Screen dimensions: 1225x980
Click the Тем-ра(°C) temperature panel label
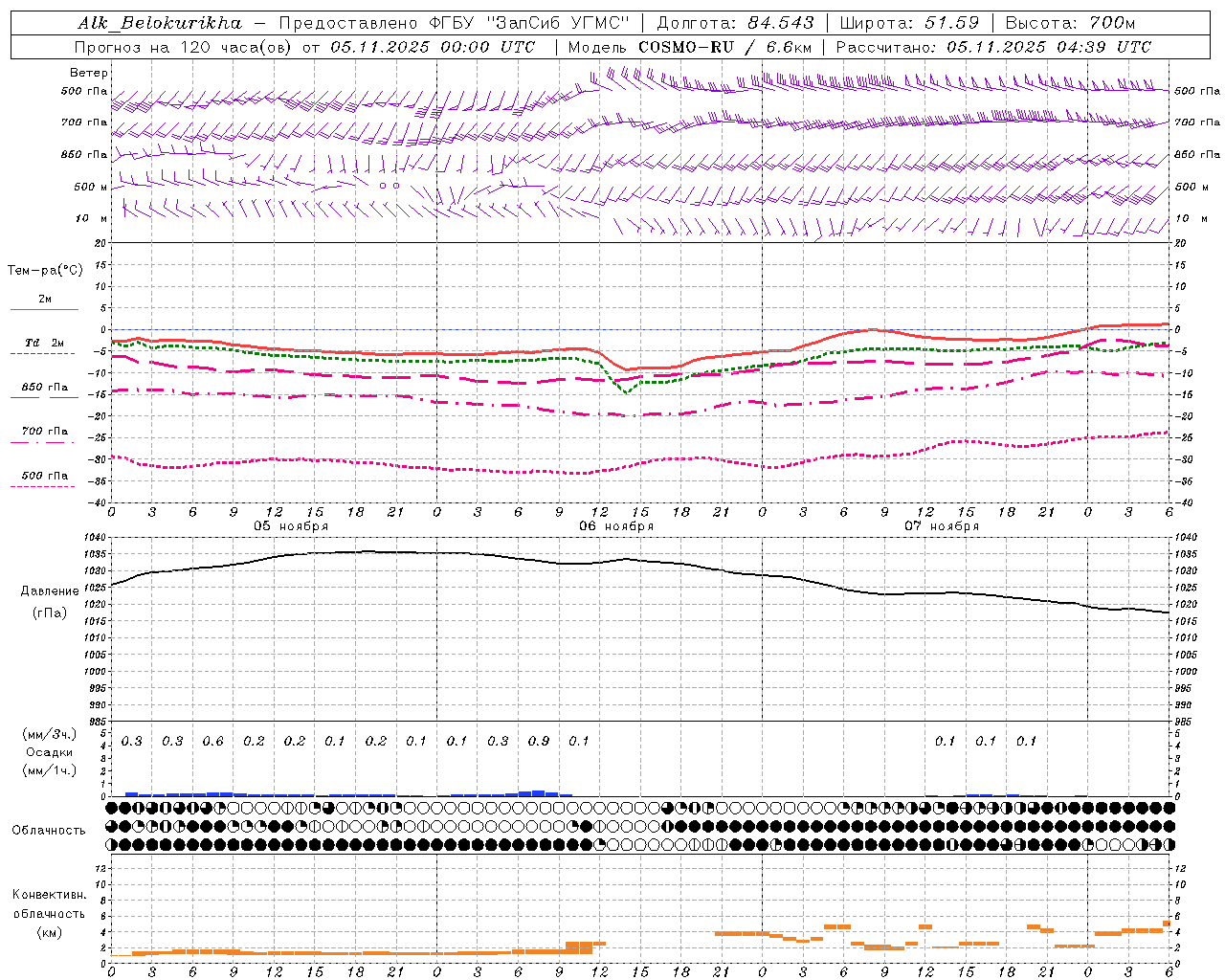[45, 270]
